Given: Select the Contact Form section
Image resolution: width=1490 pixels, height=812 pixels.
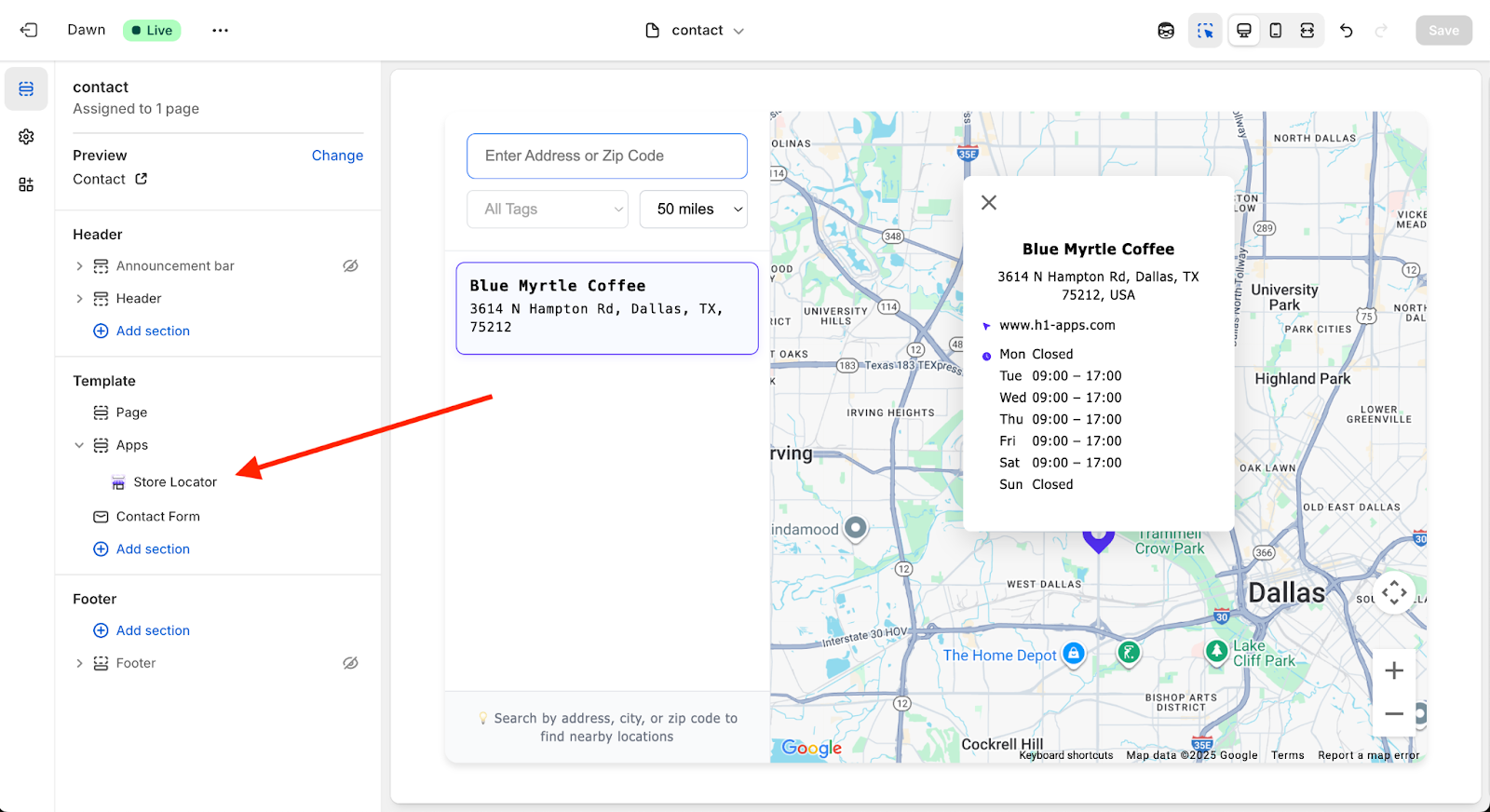Looking at the screenshot, I should tap(218, 517).
